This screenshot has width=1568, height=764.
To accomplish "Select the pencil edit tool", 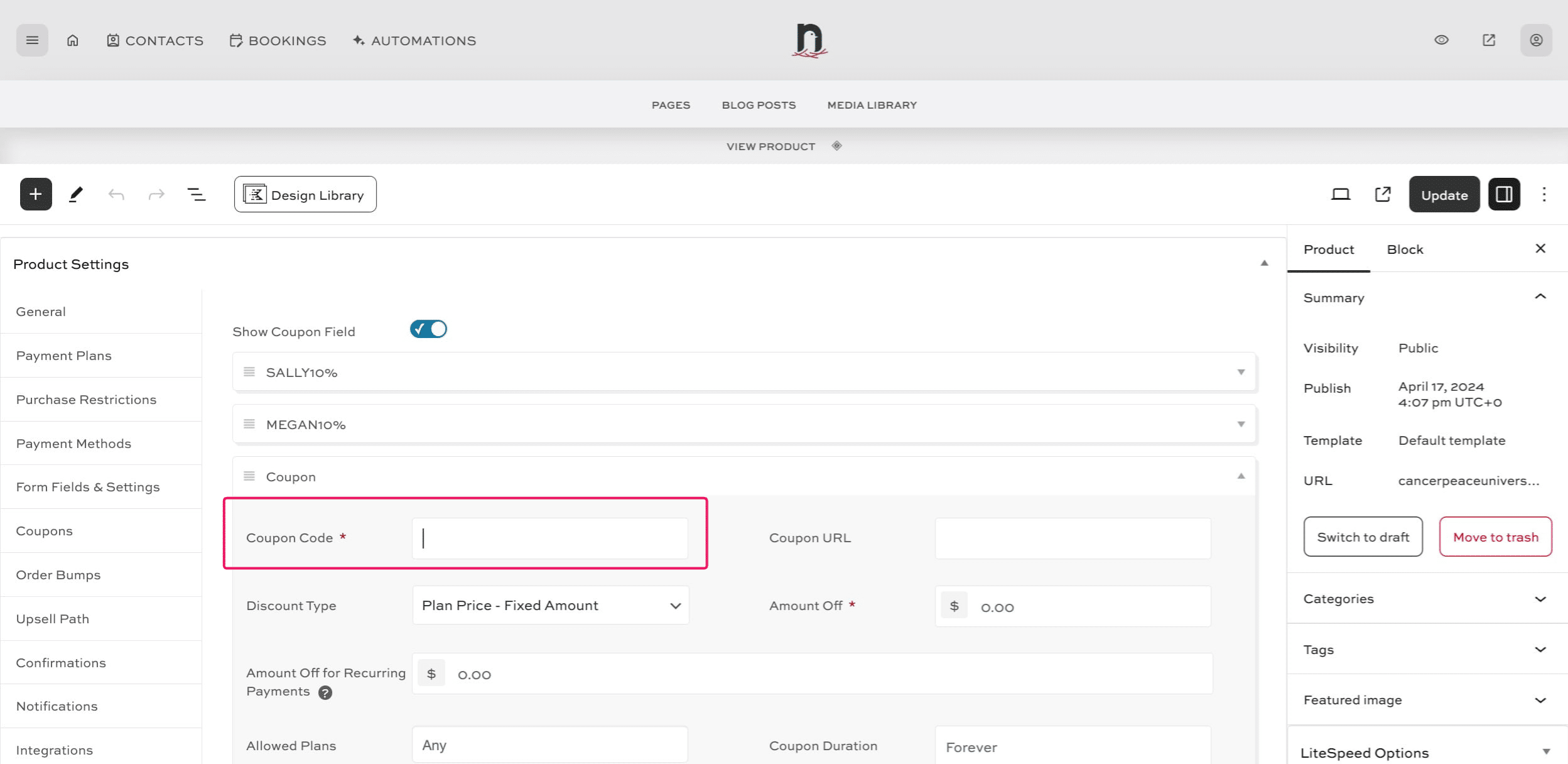I will (76, 194).
